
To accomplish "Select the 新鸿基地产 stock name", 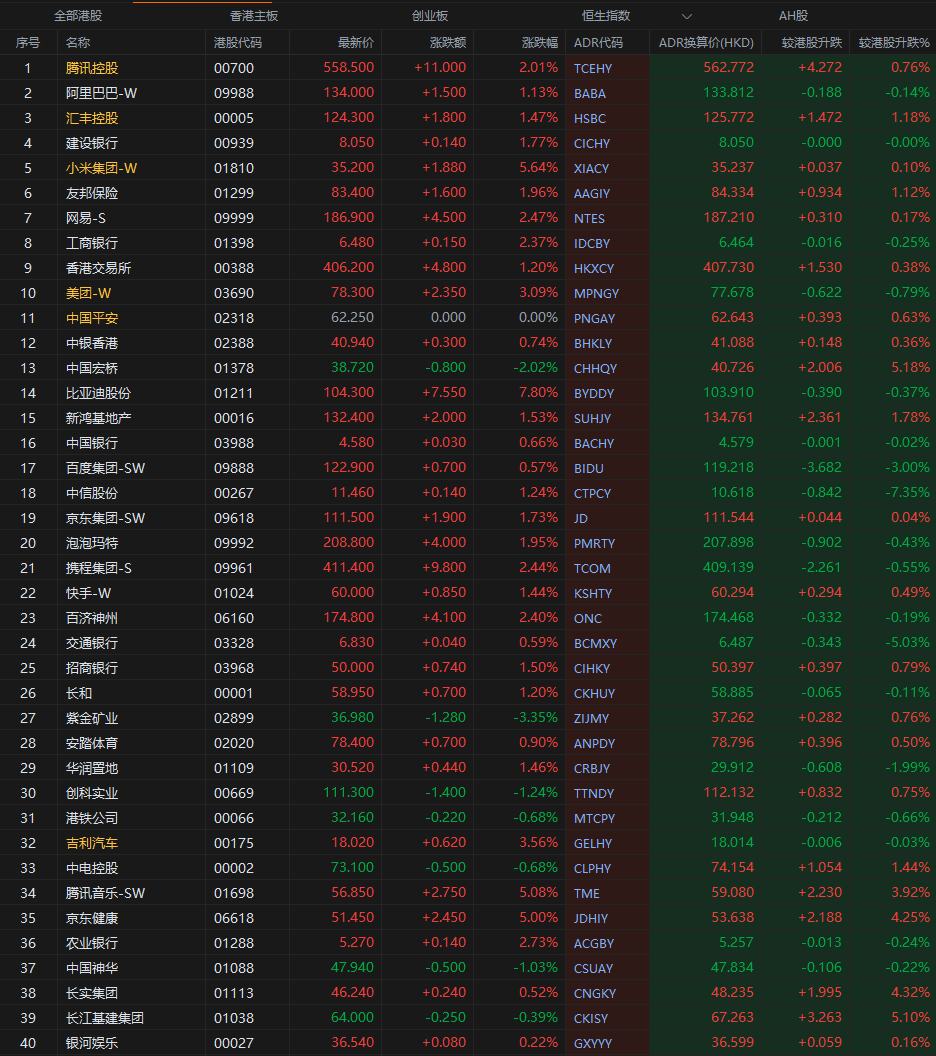I will click(x=98, y=418).
